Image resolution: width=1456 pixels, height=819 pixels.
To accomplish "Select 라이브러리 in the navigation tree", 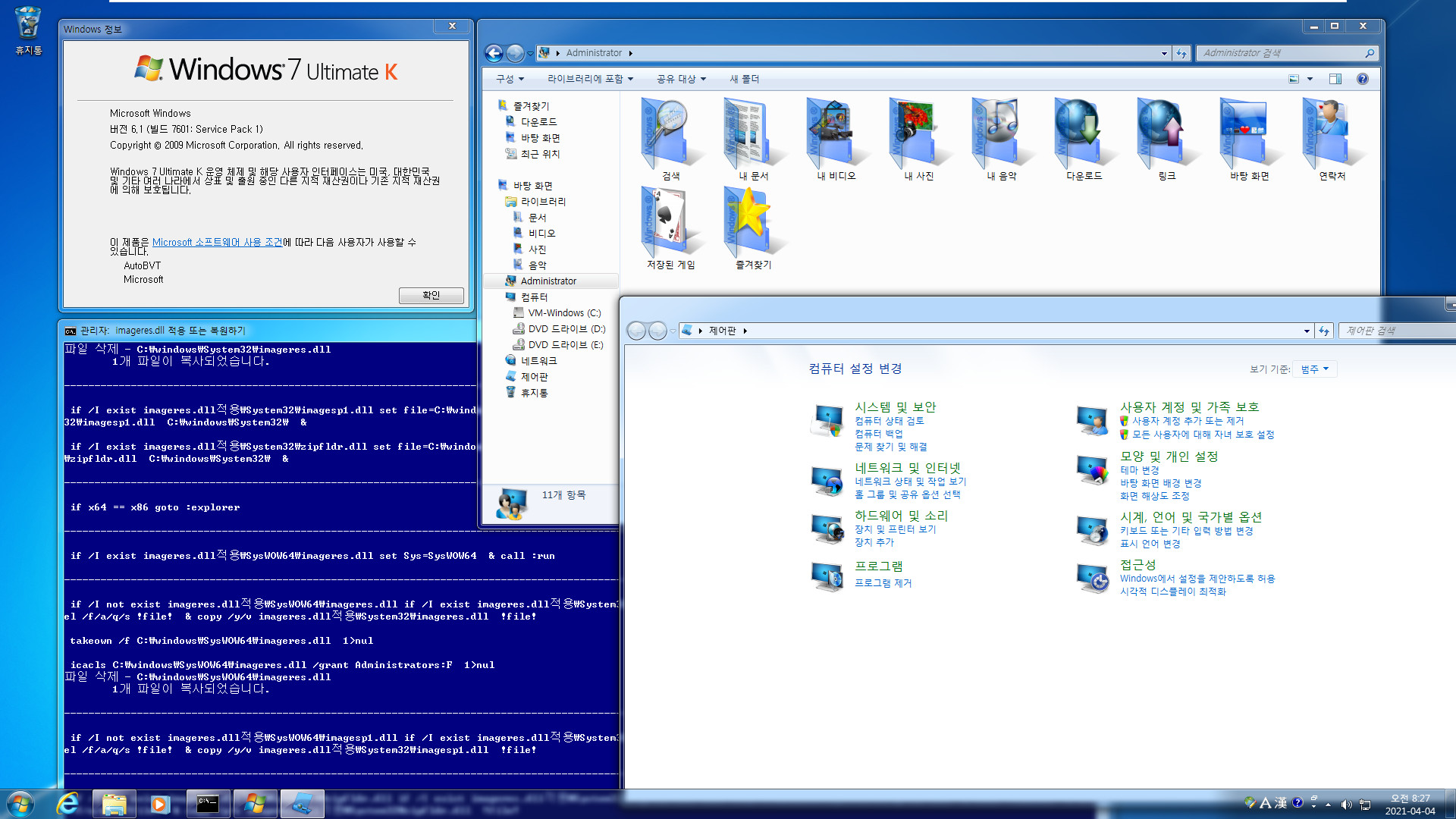I will pyautogui.click(x=543, y=202).
